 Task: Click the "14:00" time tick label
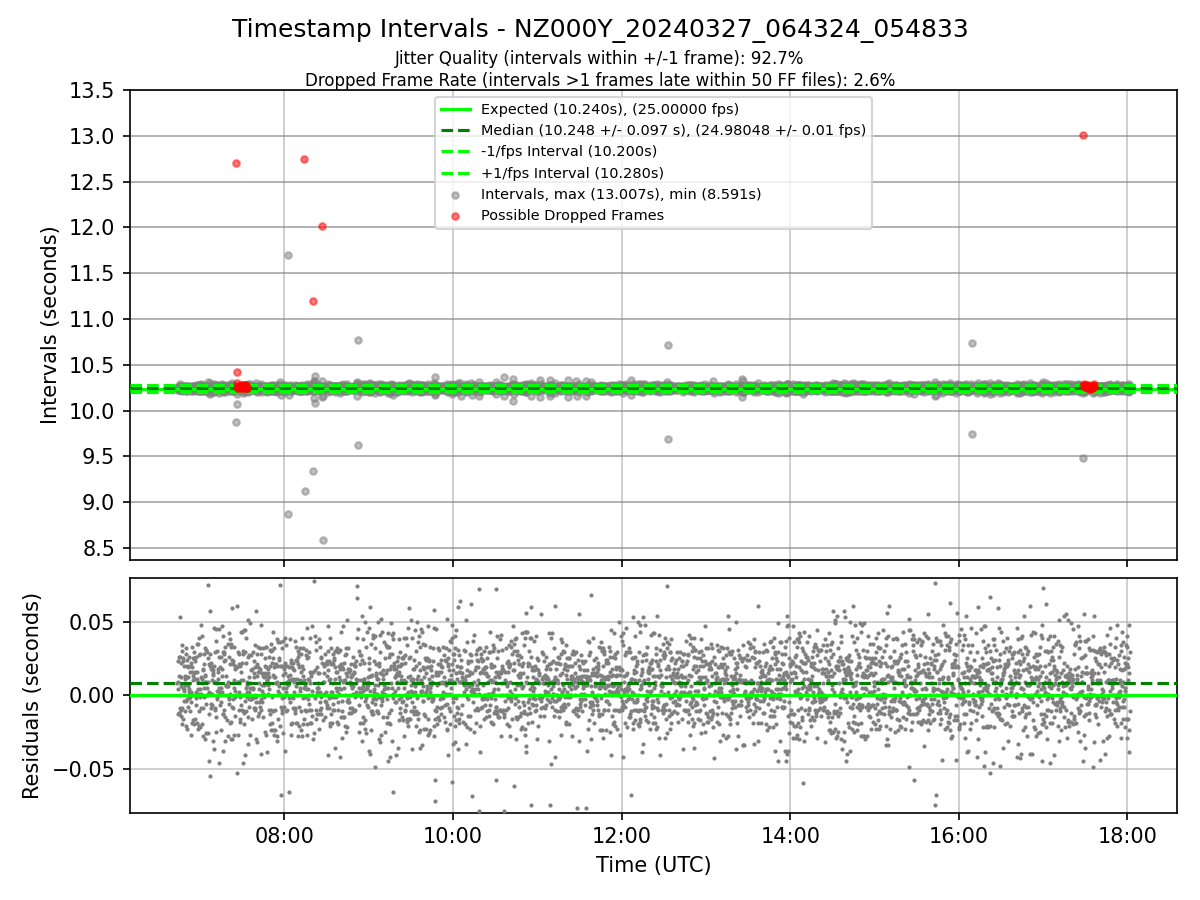[790, 835]
